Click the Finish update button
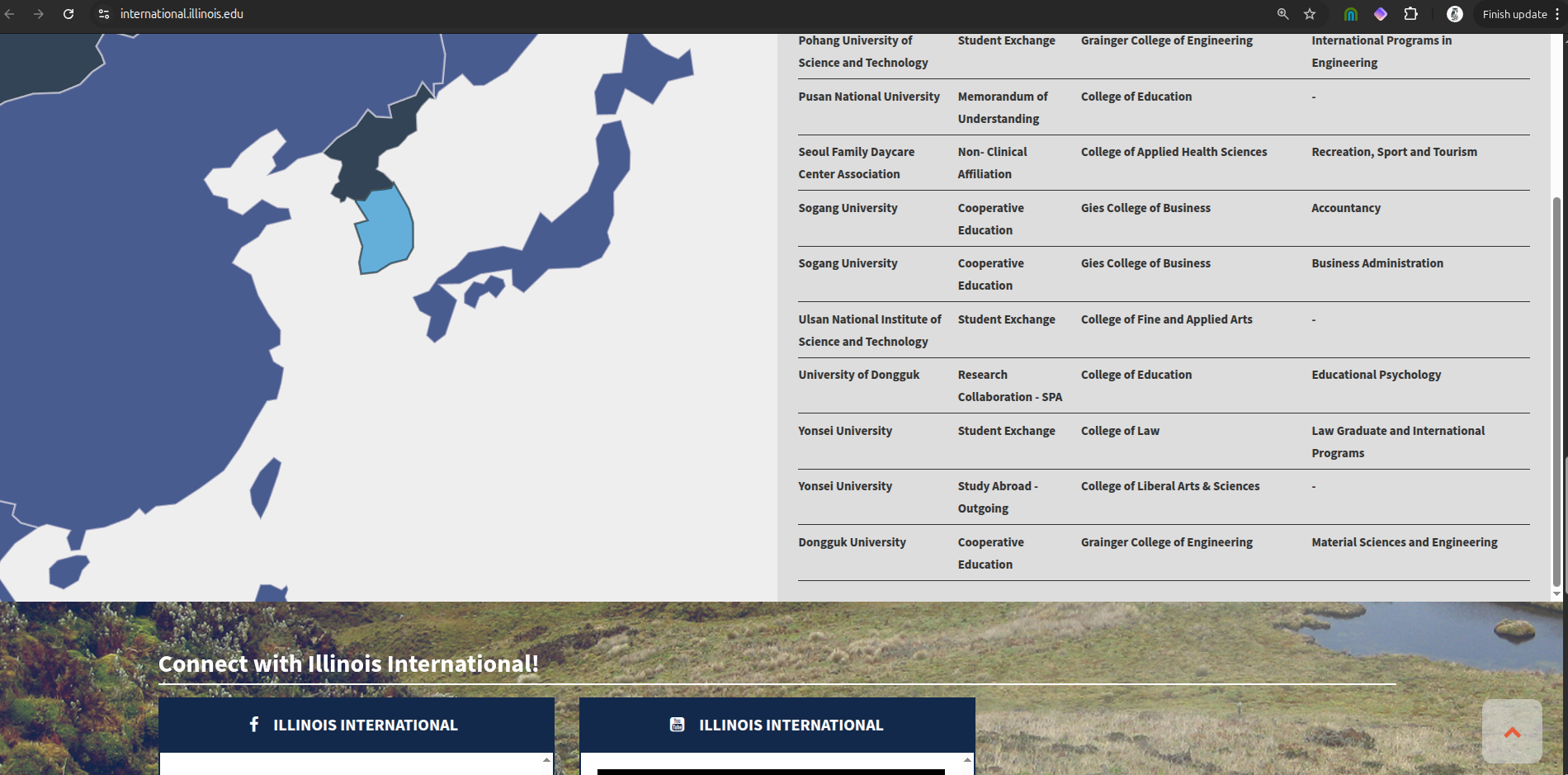The image size is (1568, 775). (1514, 14)
